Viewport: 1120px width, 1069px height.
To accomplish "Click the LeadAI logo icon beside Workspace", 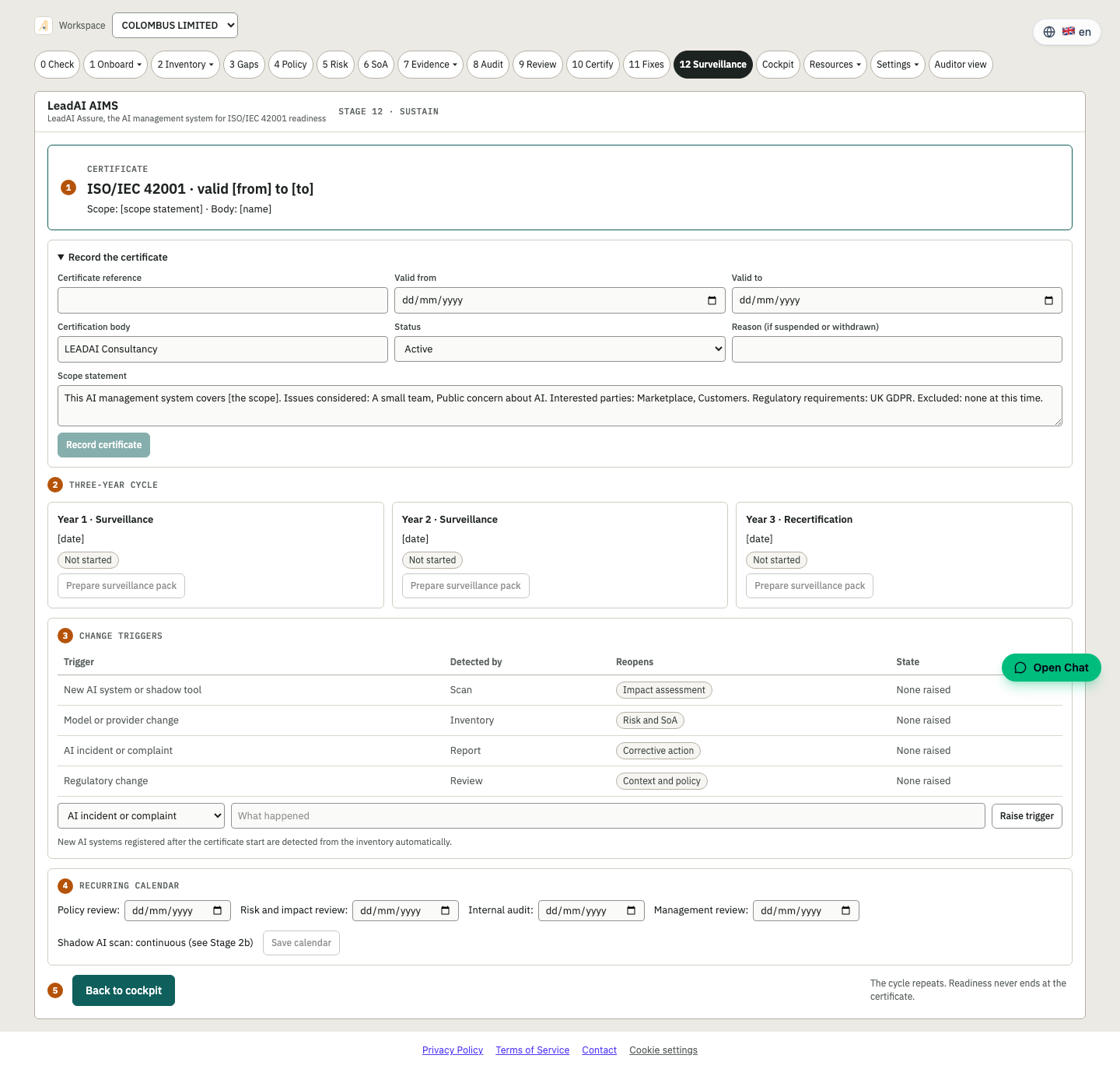I will click(44, 26).
